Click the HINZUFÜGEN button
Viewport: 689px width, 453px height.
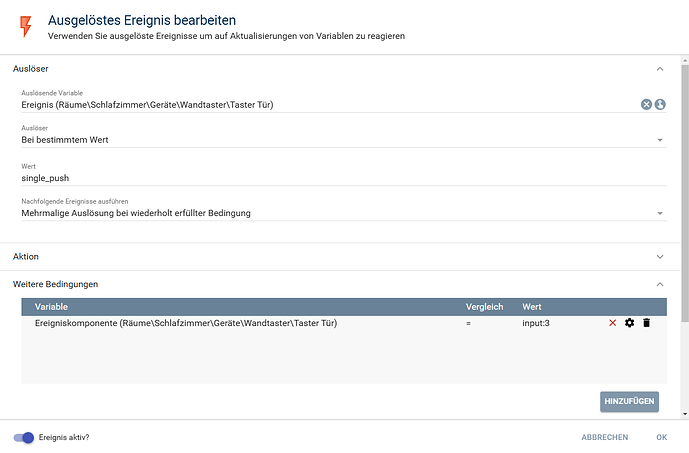(x=629, y=401)
